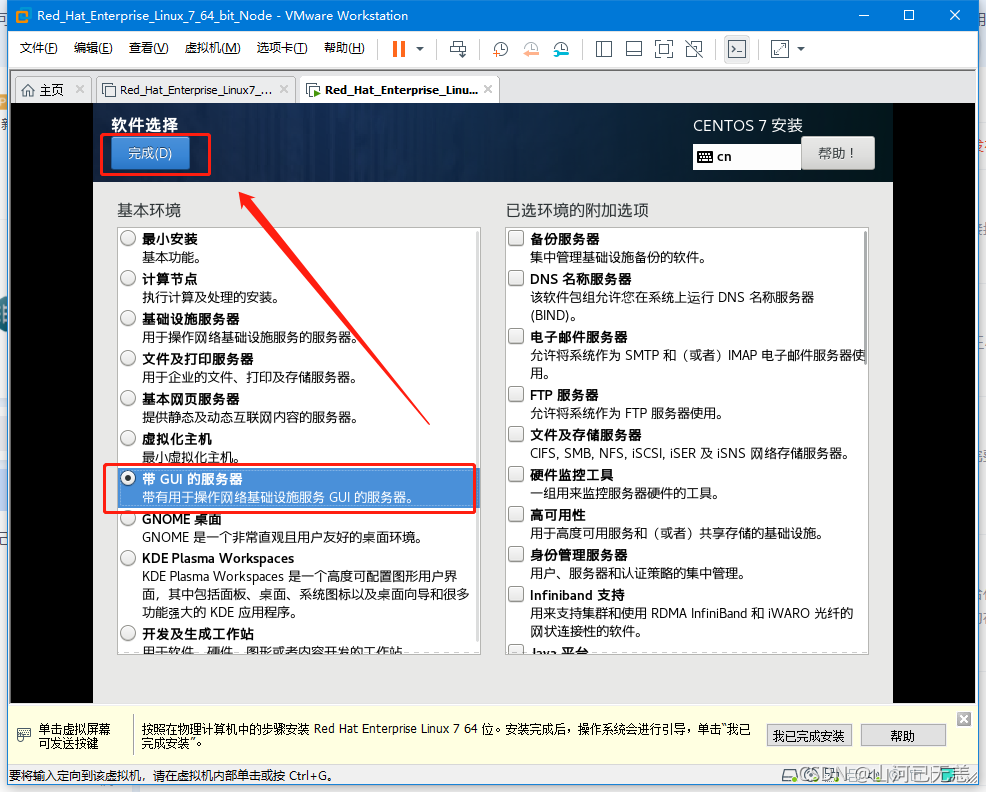Click the VMware Workstation title bar icon
986x792 pixels.
23,16
